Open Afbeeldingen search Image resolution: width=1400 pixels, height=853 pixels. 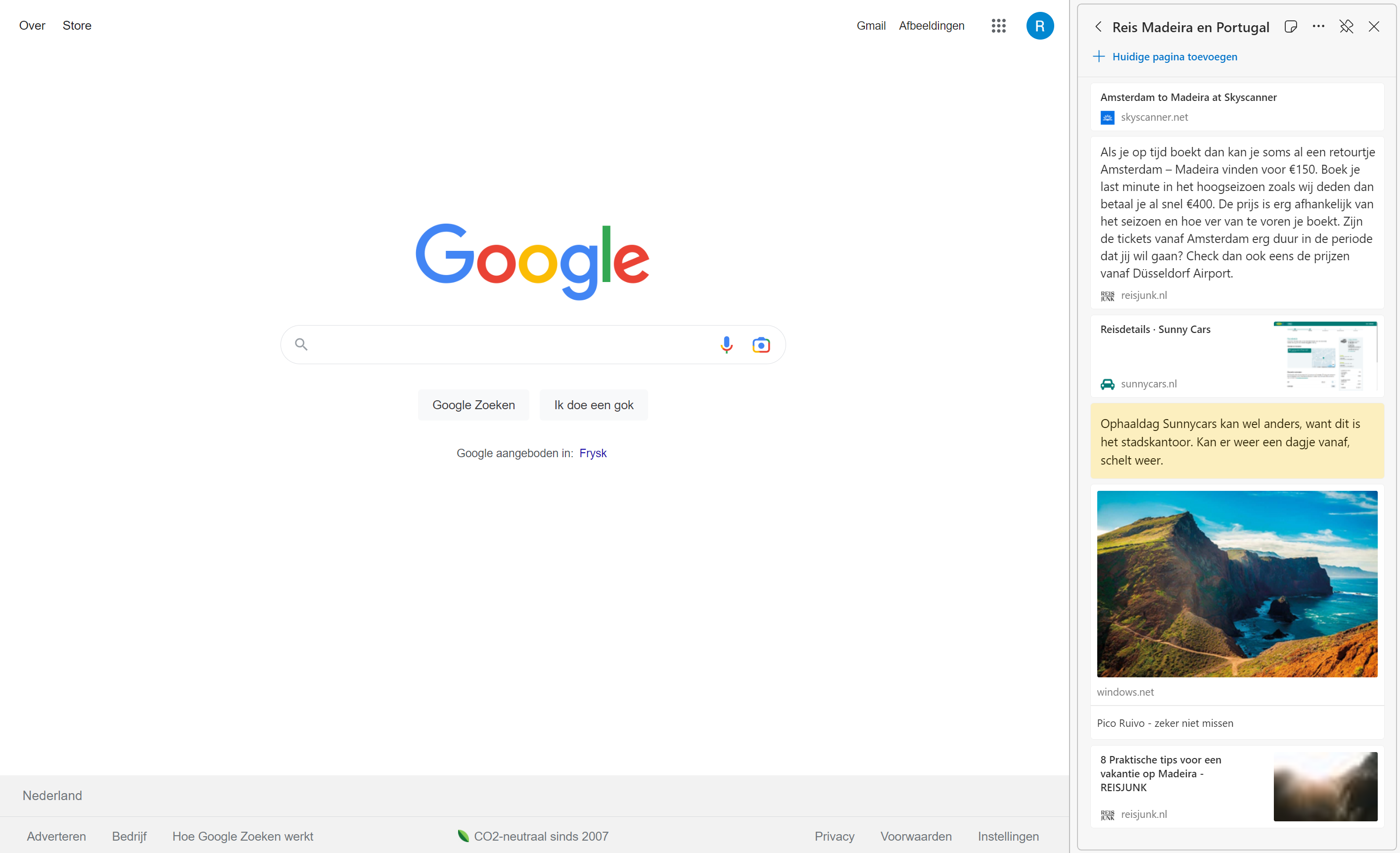tap(931, 26)
